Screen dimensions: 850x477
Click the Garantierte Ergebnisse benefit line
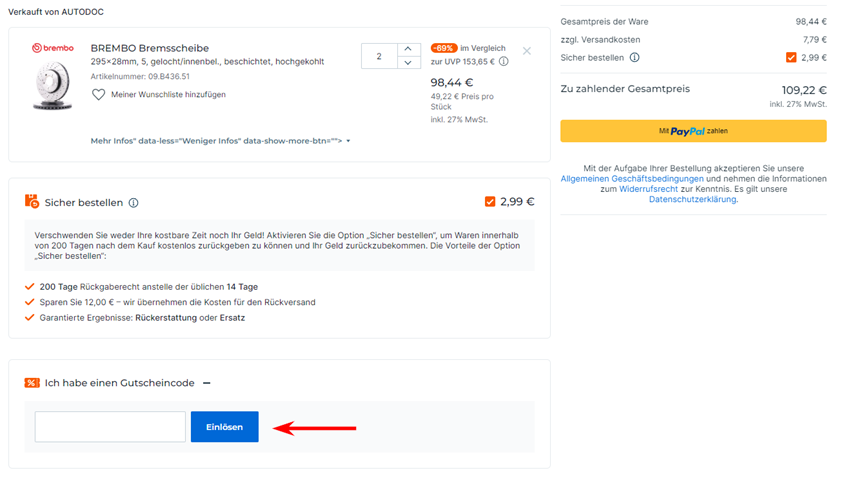pyautogui.click(x=142, y=318)
